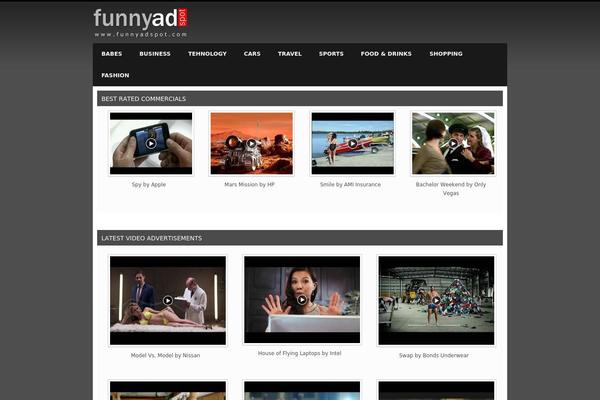Play the Smile by AMI Insurance video

[352, 144]
